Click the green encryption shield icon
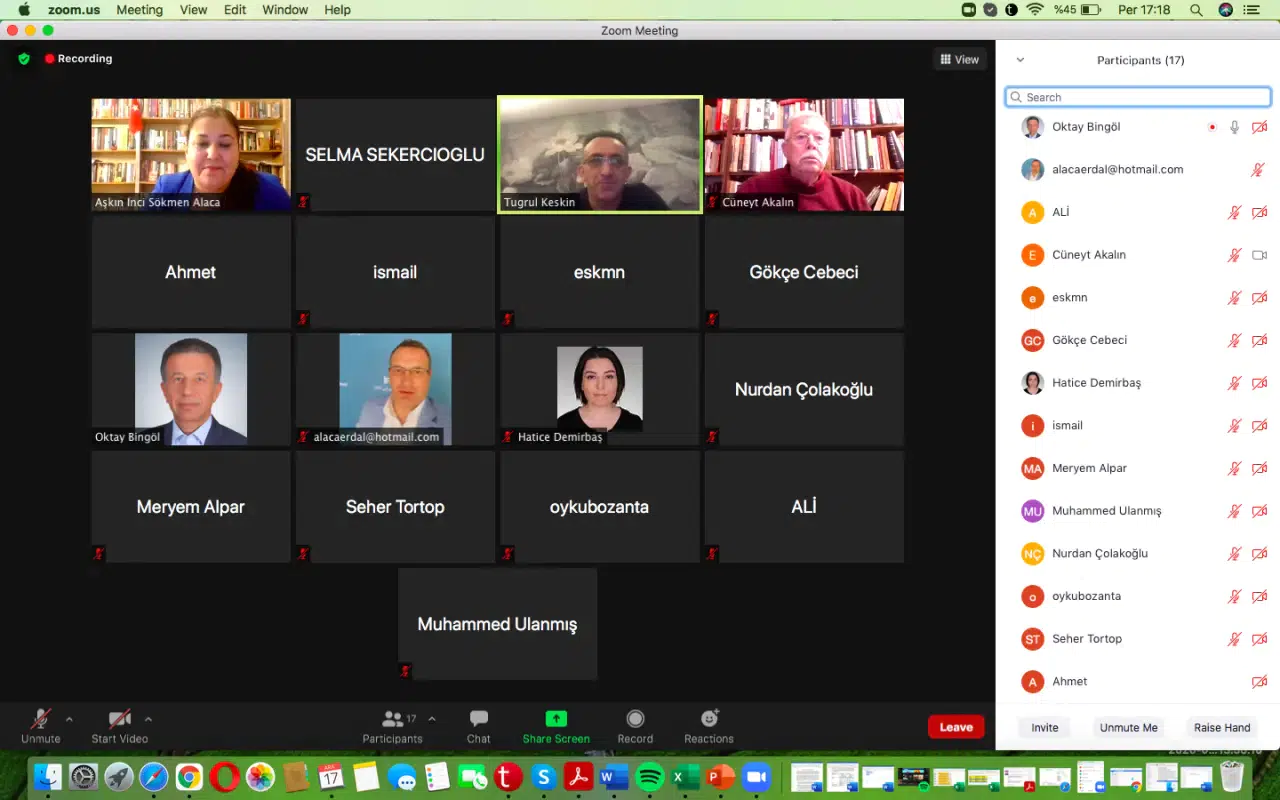This screenshot has width=1280, height=800. 24,59
